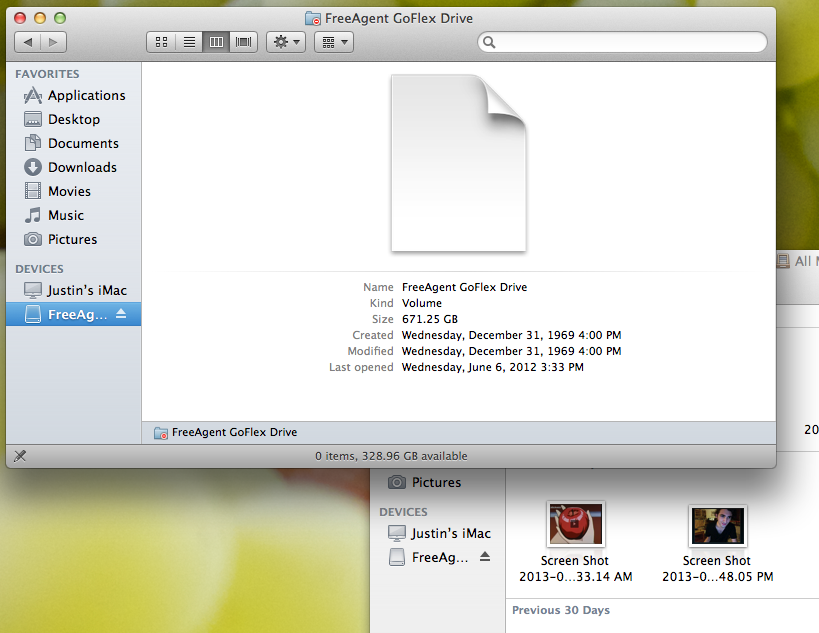Select FreeAg... drive in background window
819x633 pixels.
[x=440, y=558]
